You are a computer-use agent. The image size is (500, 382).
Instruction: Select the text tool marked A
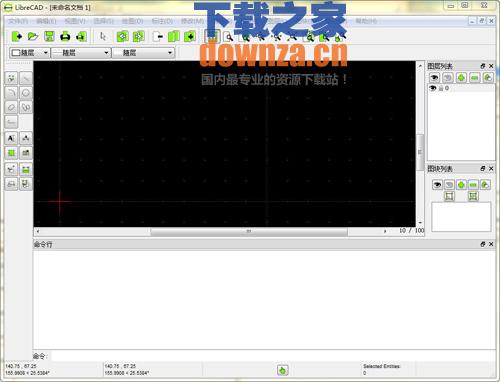[11, 138]
